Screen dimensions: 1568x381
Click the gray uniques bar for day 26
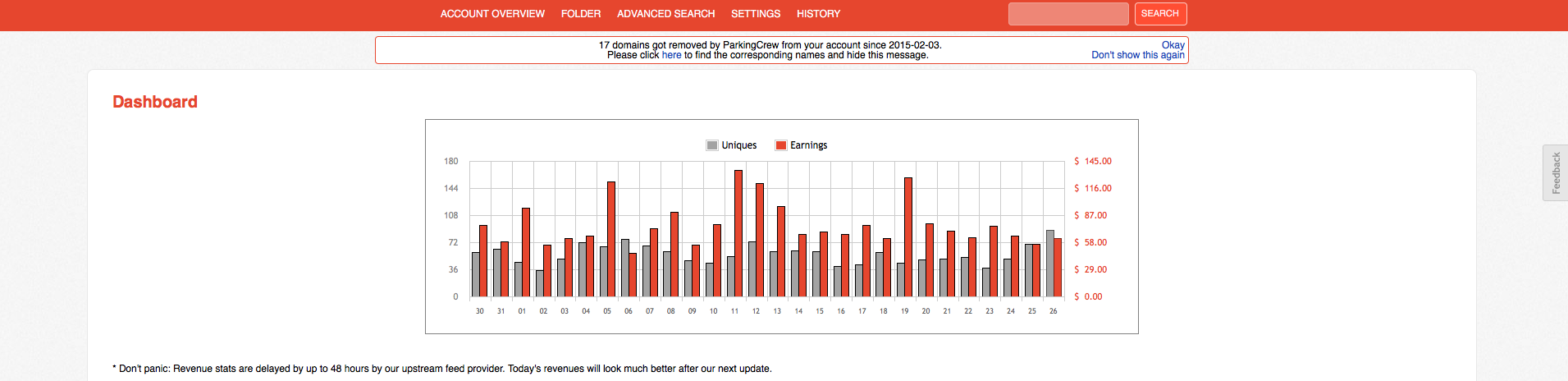[1049, 263]
